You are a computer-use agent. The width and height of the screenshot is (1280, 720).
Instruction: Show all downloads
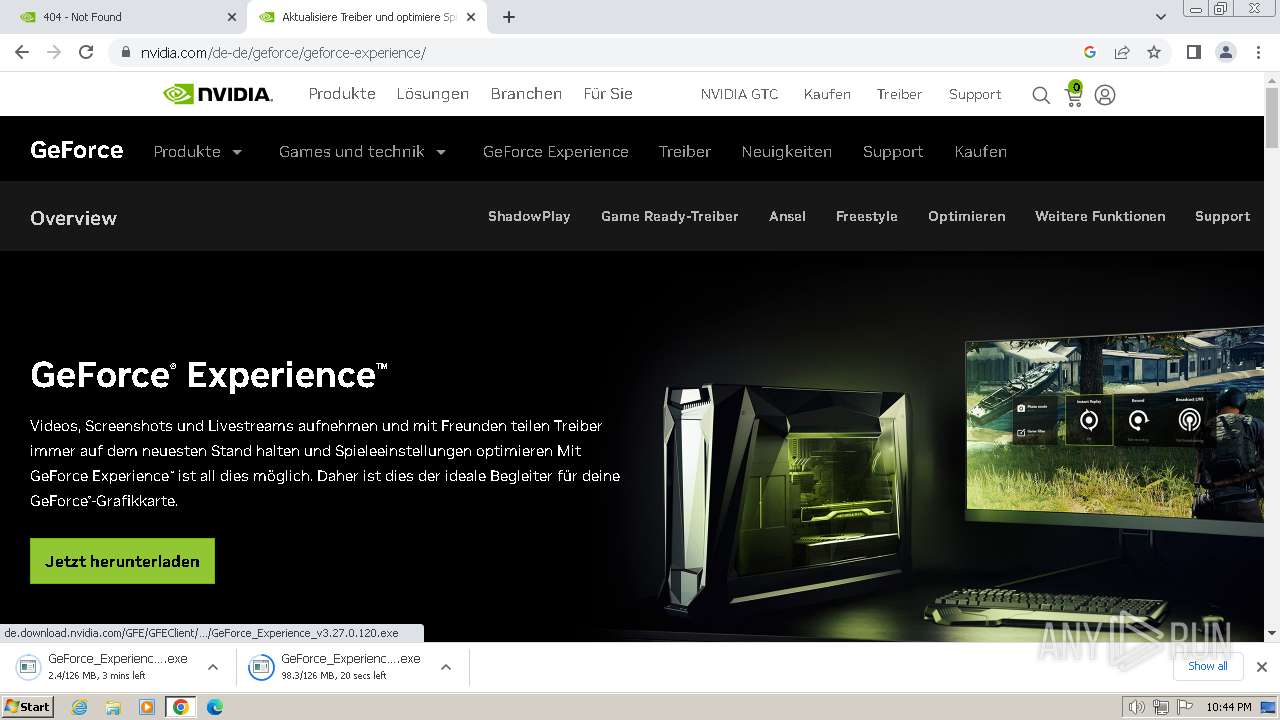click(x=1207, y=666)
